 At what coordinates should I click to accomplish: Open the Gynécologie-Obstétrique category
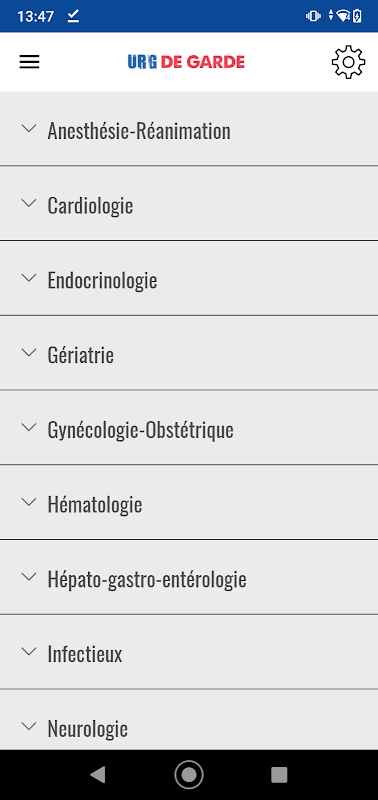189,428
